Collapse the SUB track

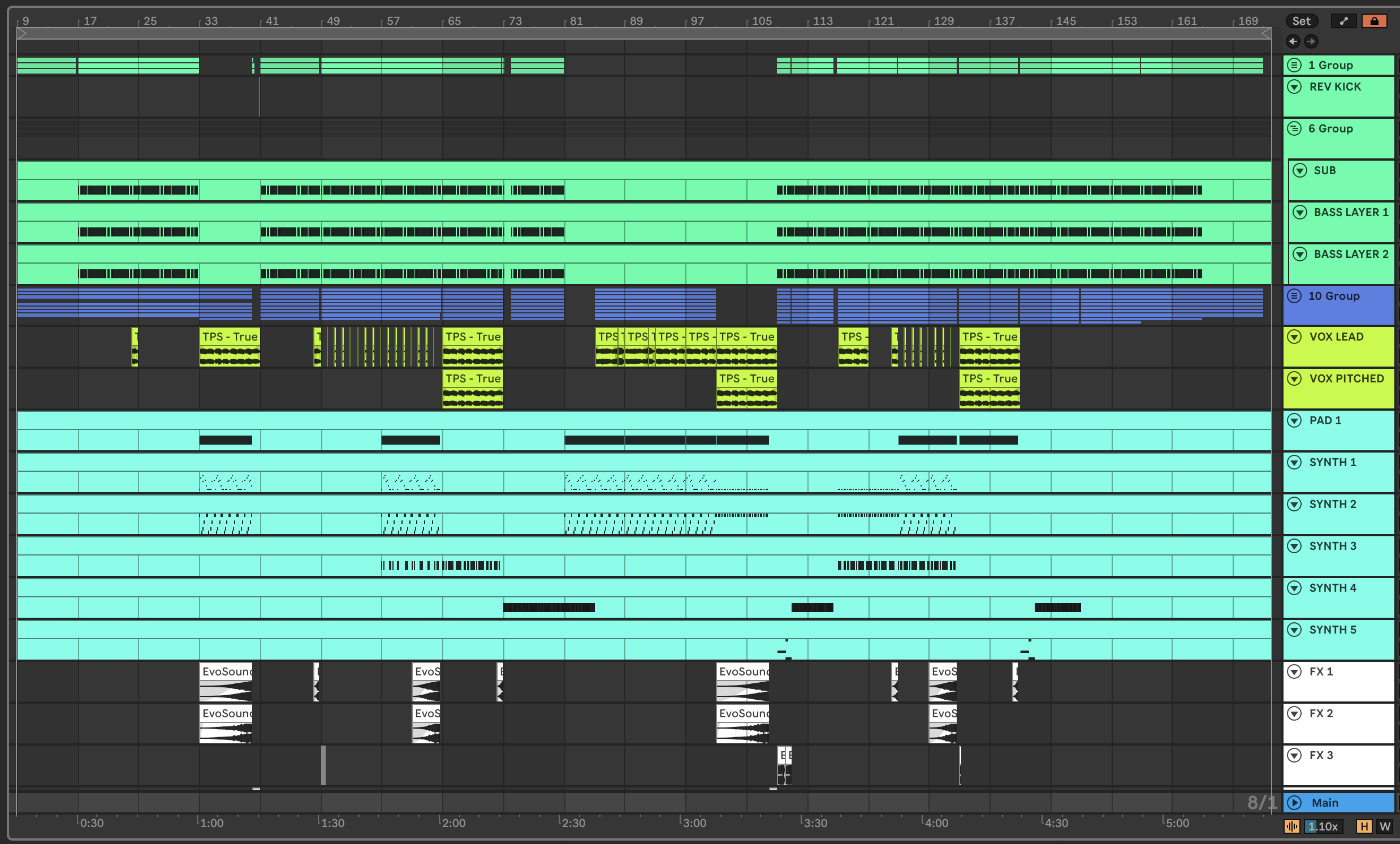pyautogui.click(x=1299, y=170)
